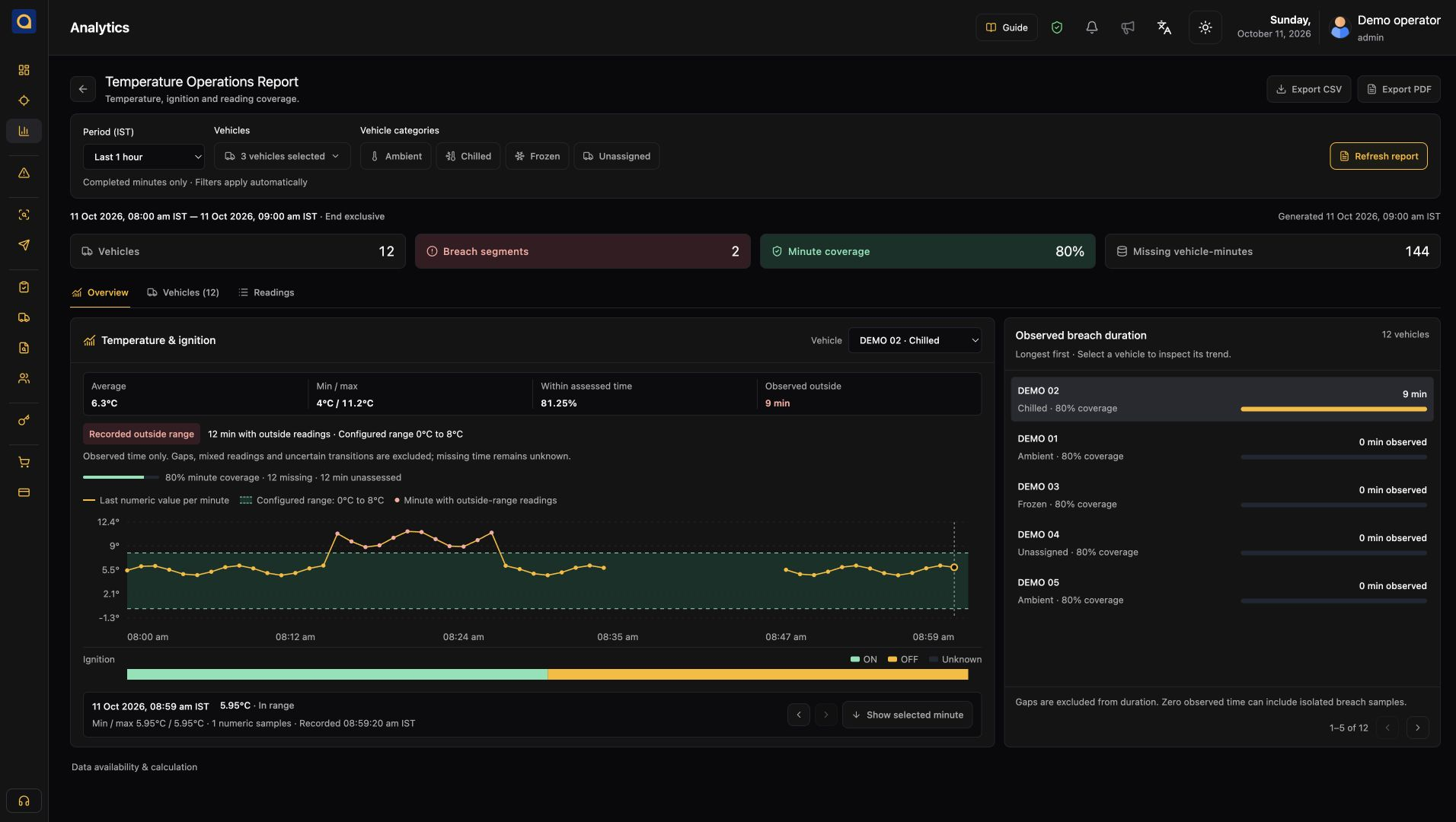The width and height of the screenshot is (1456, 822).
Task: Open the dashboard grid icon in sidebar
Action: tap(24, 70)
